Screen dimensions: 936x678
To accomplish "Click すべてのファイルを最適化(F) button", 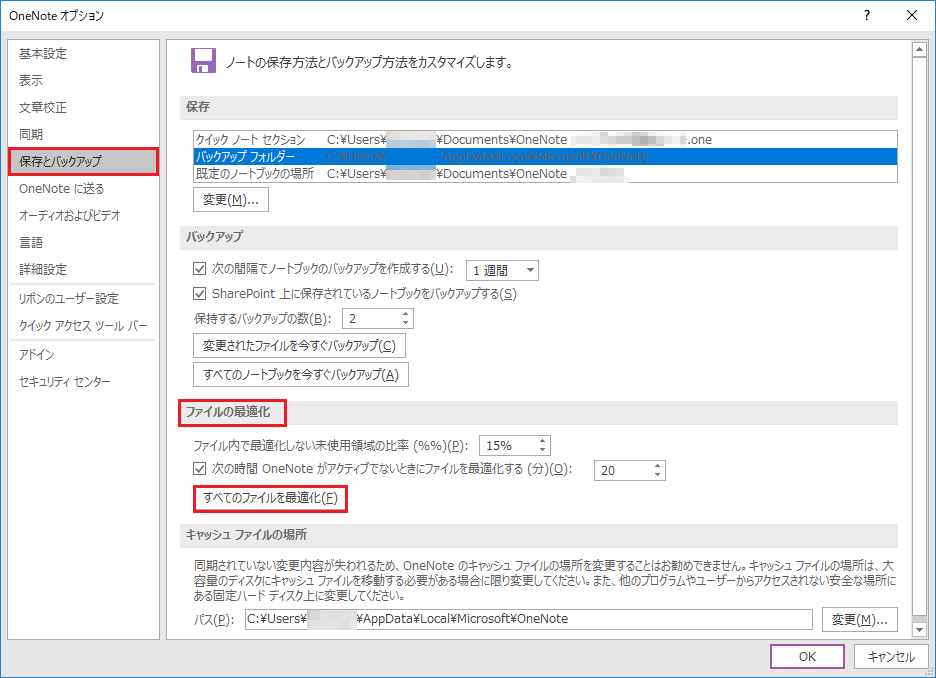I will coord(270,498).
